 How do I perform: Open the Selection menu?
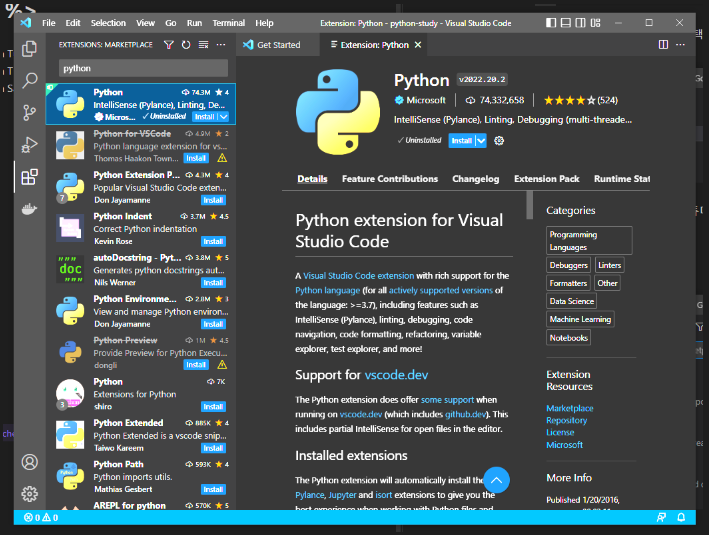click(x=108, y=23)
